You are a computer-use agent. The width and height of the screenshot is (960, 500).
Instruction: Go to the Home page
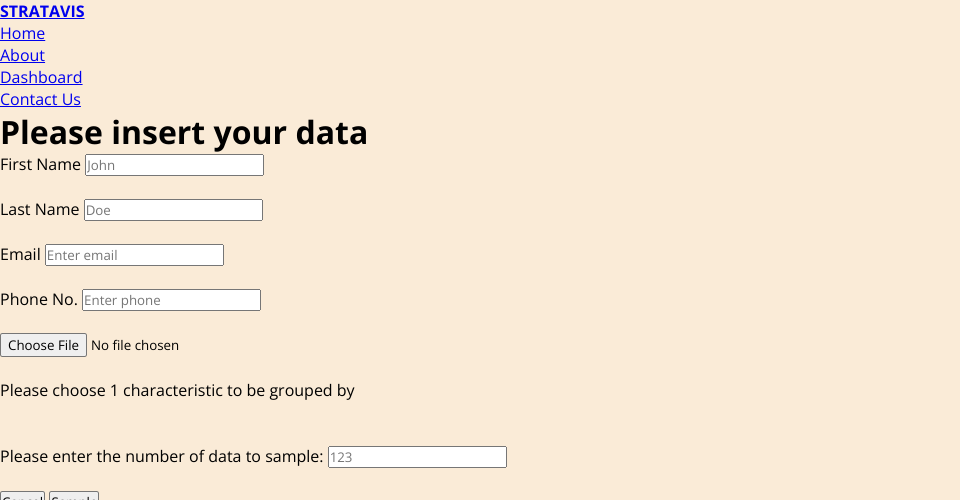click(x=22, y=34)
